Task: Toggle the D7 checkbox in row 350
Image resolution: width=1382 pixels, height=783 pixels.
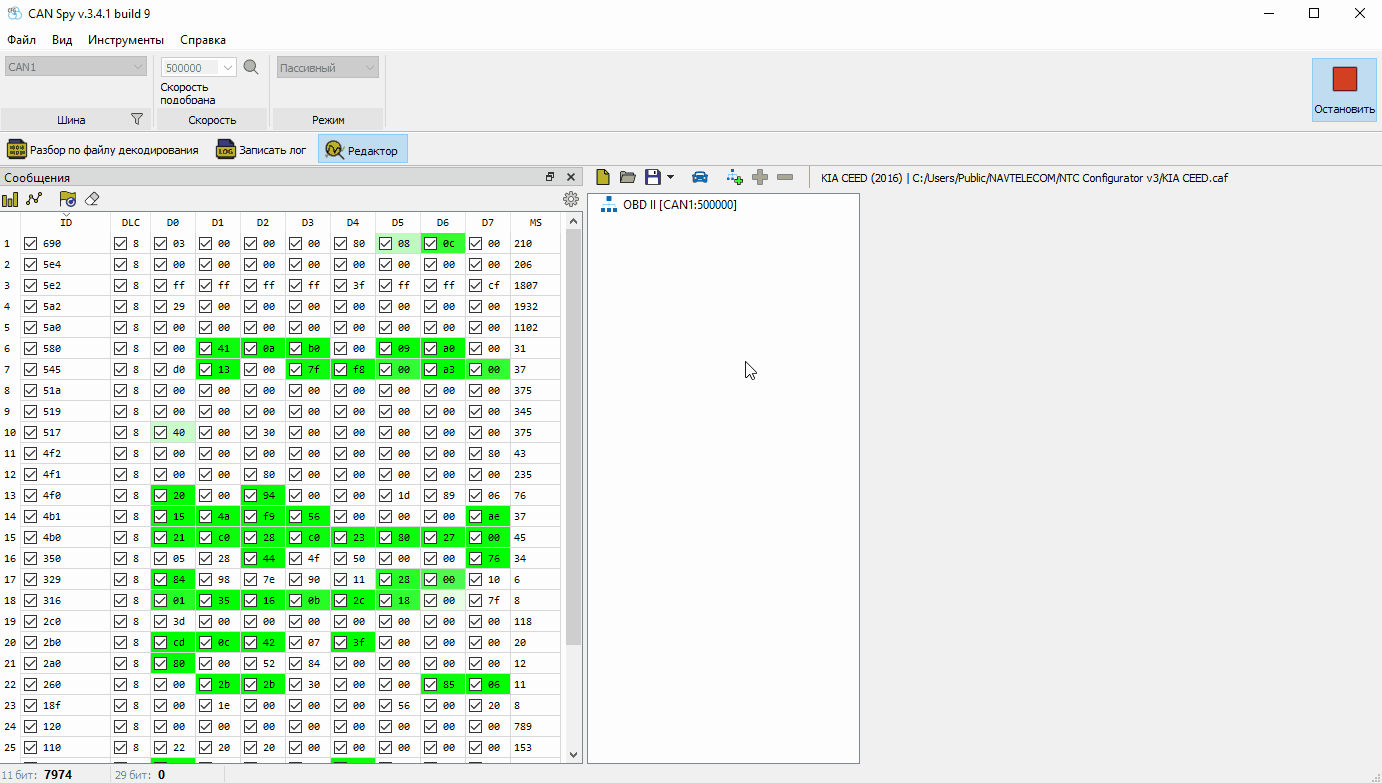Action: (x=476, y=558)
